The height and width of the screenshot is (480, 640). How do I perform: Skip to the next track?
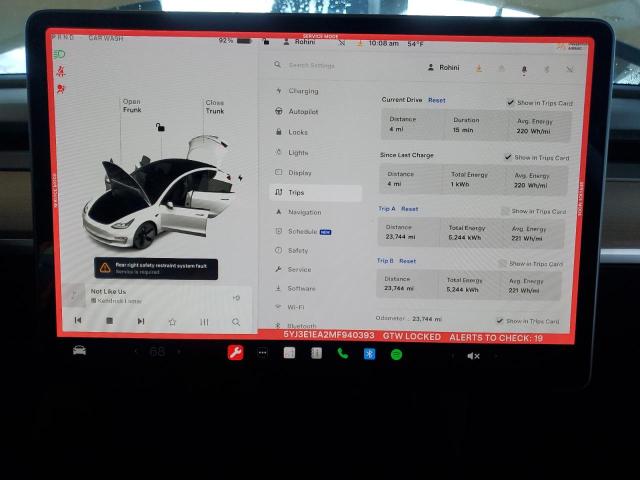pyautogui.click(x=141, y=321)
